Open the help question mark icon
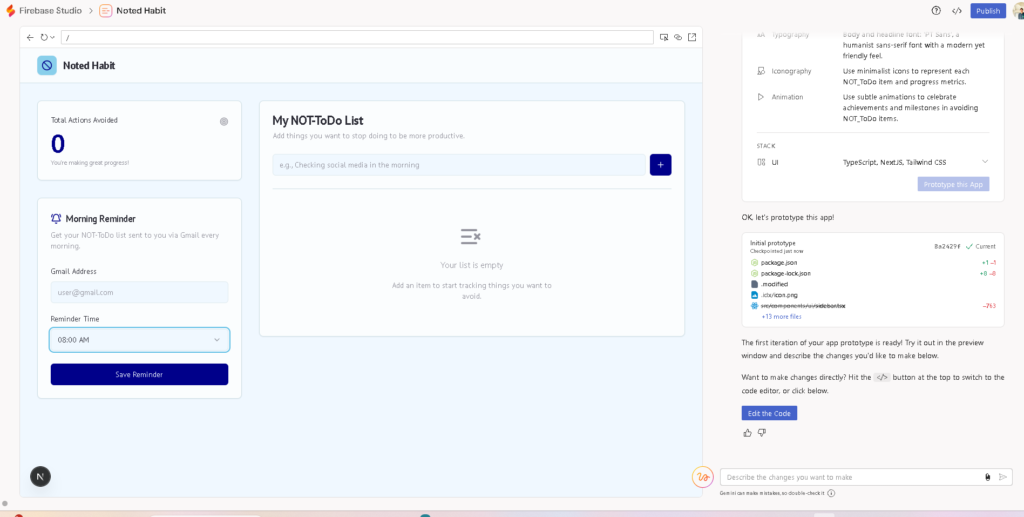The height and width of the screenshot is (517, 1024). coord(936,10)
